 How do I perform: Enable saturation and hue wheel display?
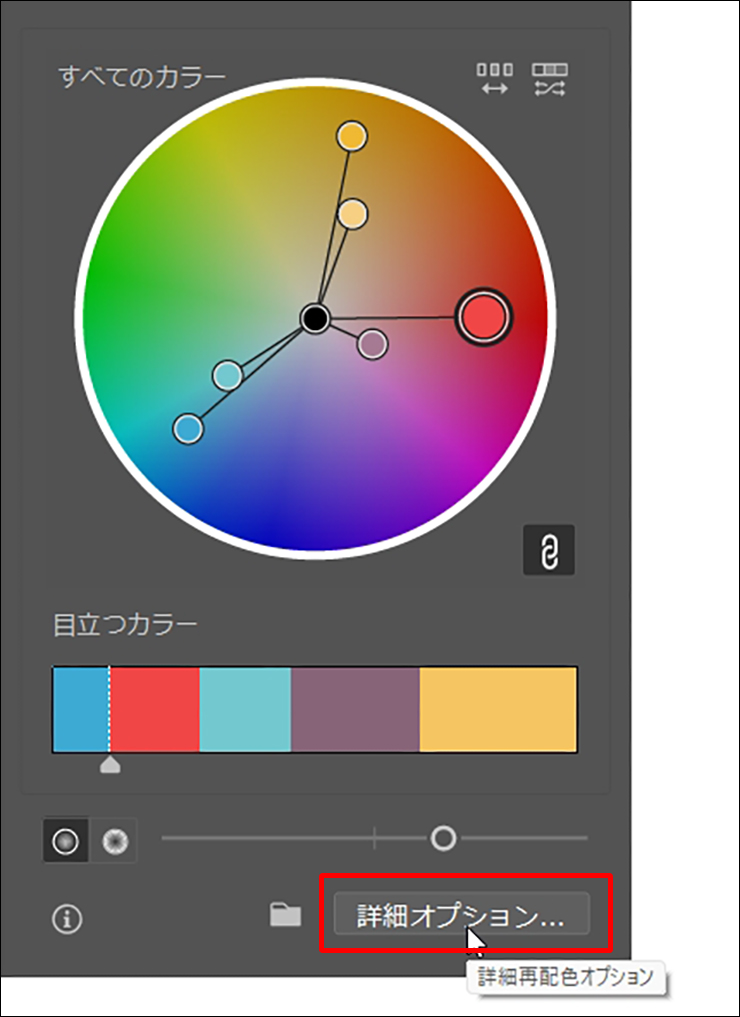65,841
